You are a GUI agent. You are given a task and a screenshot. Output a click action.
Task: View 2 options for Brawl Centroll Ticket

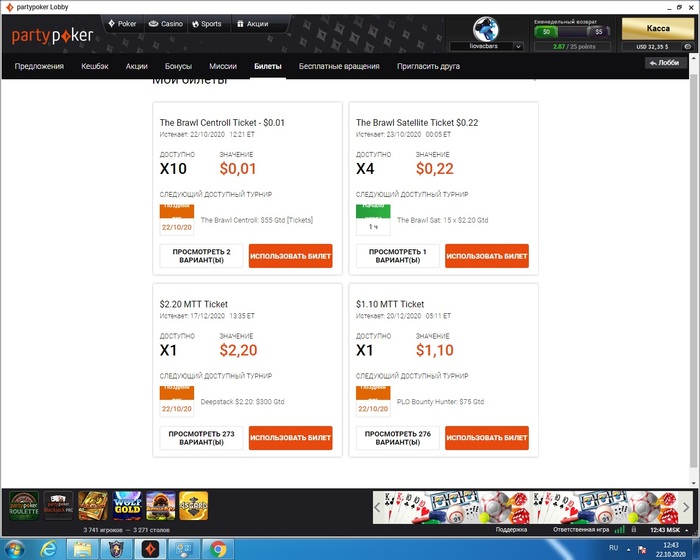(x=201, y=256)
